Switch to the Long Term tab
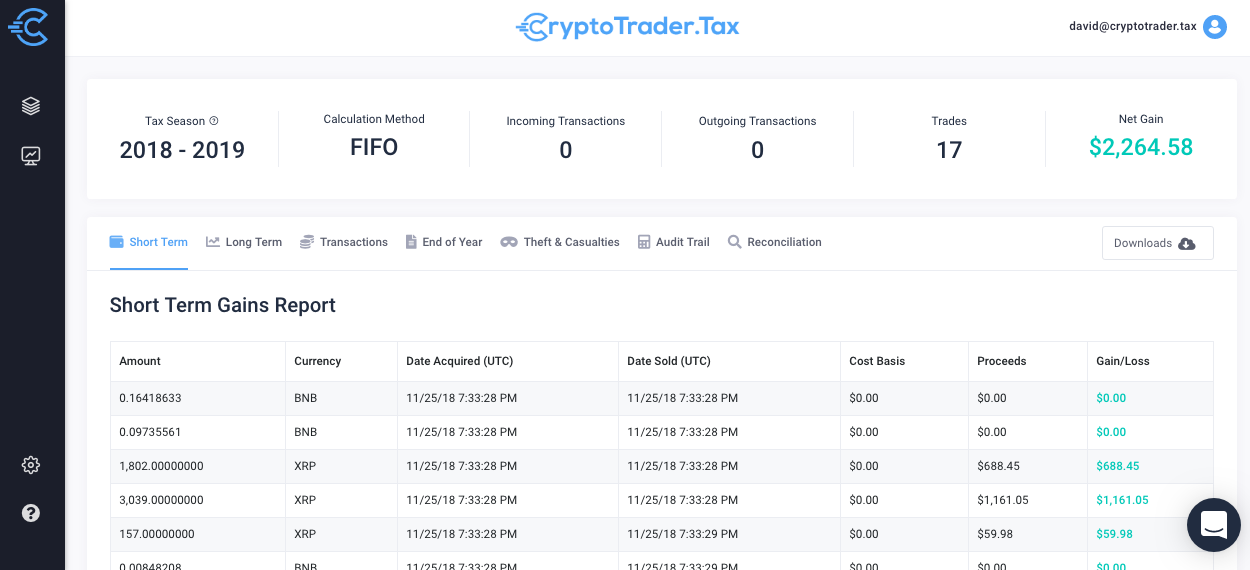 [244, 242]
